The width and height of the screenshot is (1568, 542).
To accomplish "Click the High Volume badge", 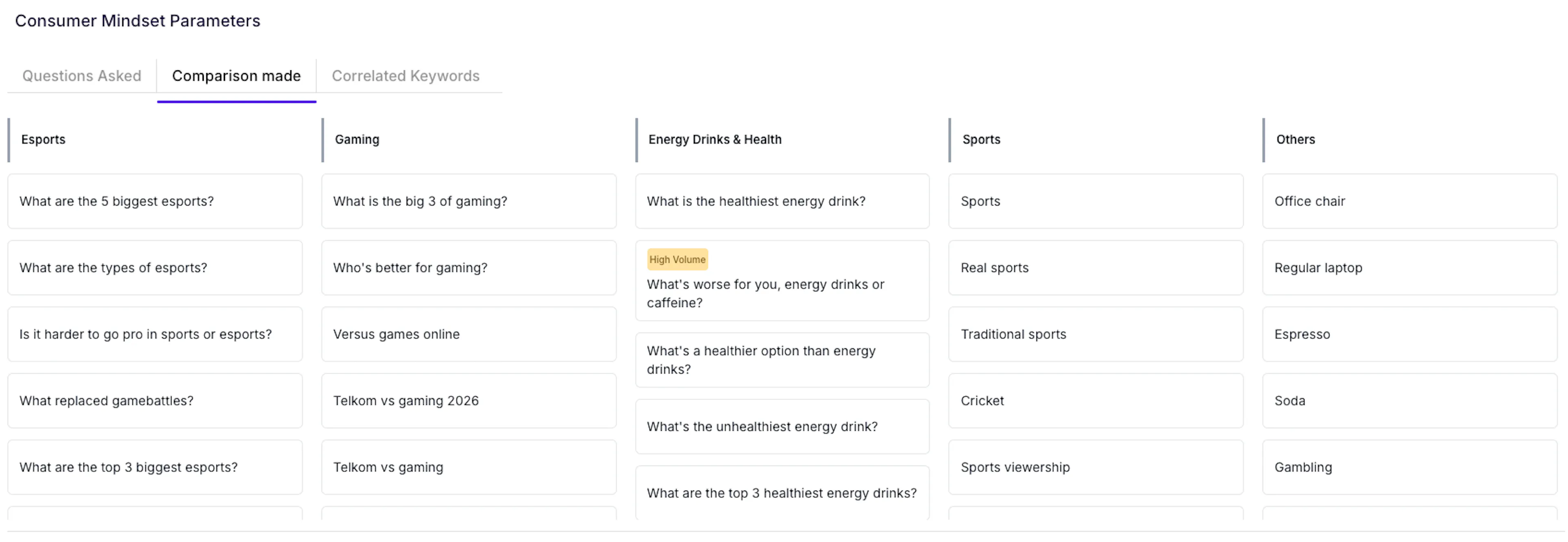I will (x=677, y=259).
